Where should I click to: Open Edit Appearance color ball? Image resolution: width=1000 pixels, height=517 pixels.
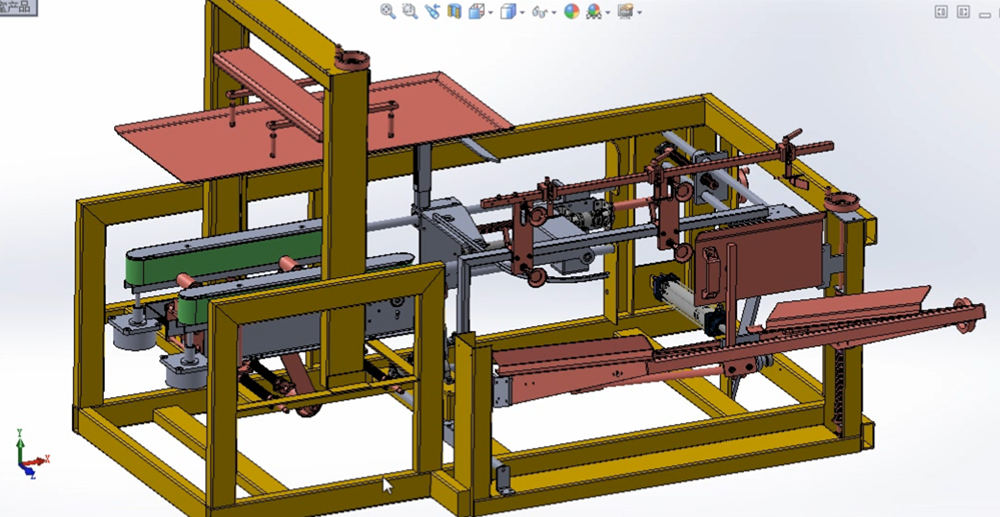tap(572, 12)
